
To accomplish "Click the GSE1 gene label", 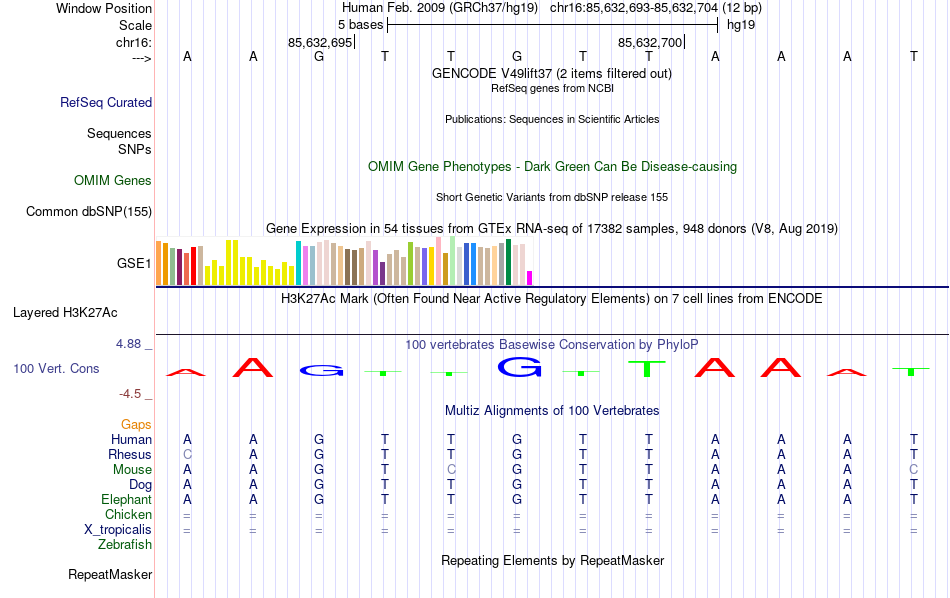I will (134, 263).
